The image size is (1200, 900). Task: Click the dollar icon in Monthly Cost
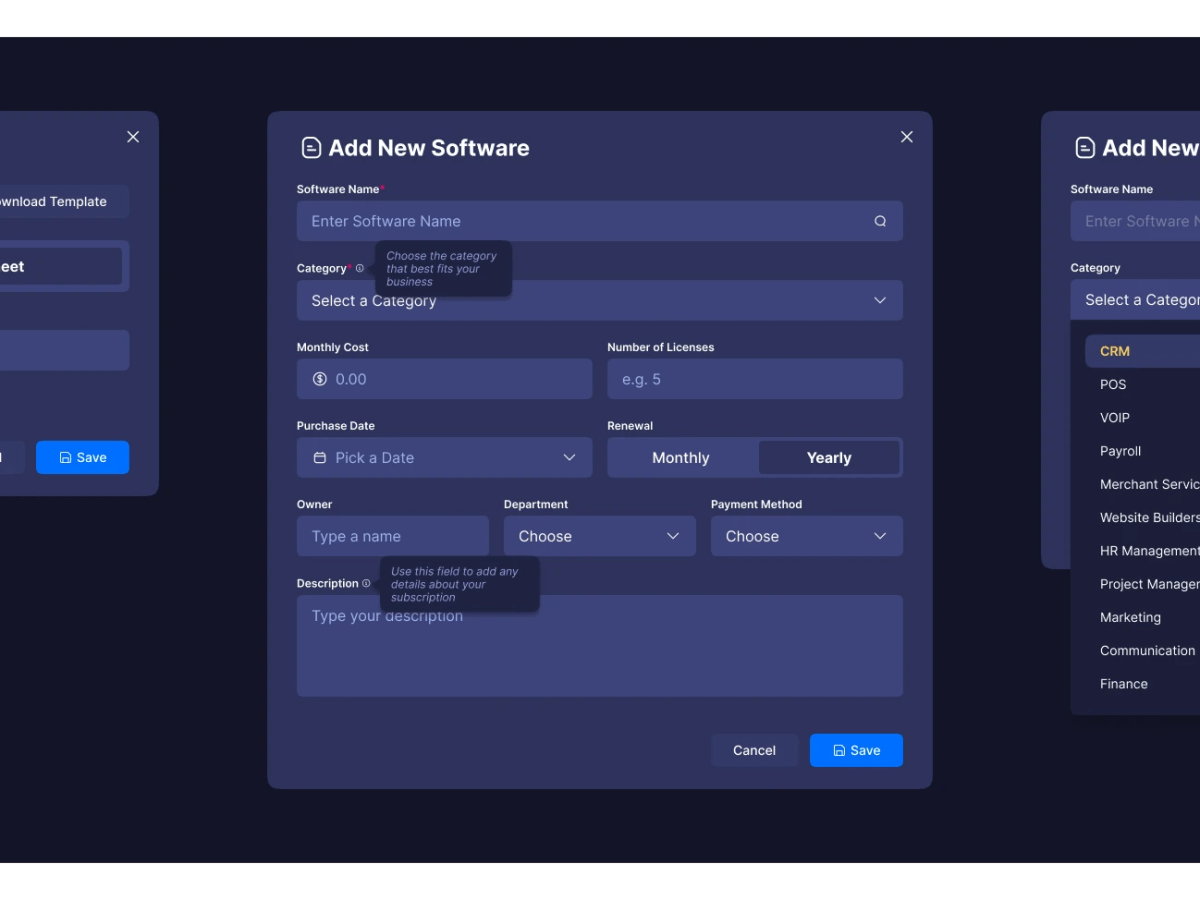click(320, 379)
